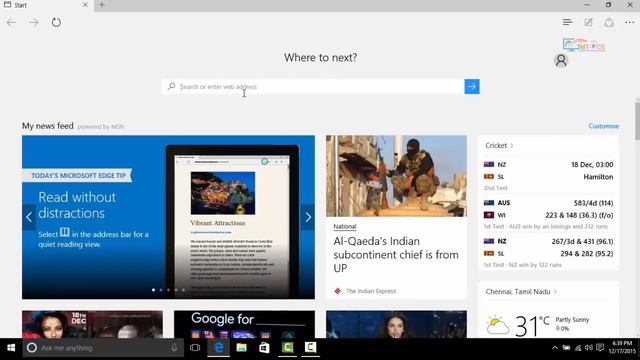This screenshot has height=360, width=640.
Task: Click the user profile avatar icon
Action: point(561,60)
